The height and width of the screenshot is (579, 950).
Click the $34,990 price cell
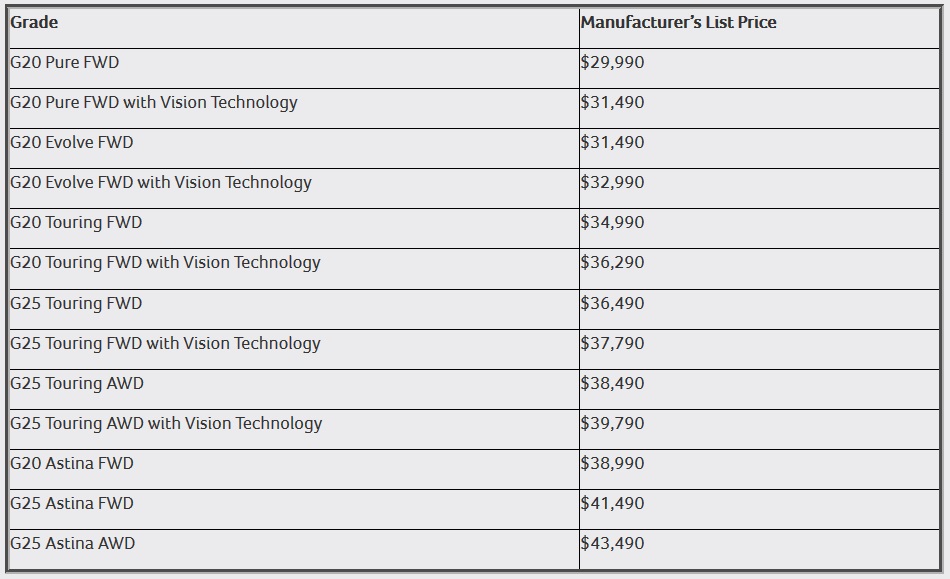pos(613,222)
